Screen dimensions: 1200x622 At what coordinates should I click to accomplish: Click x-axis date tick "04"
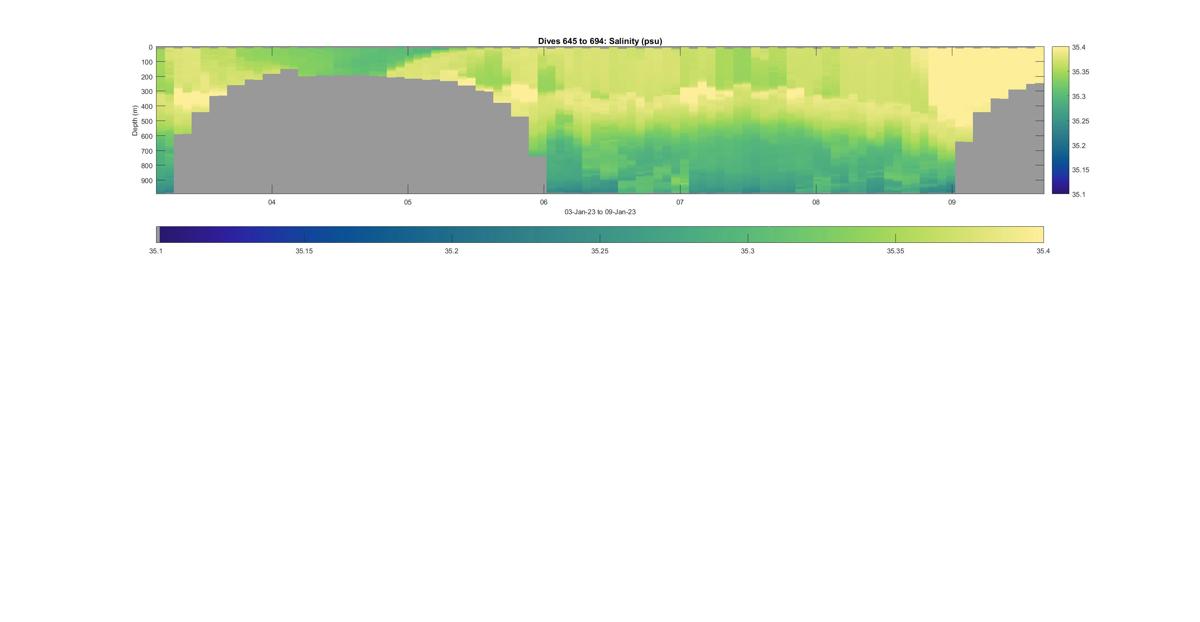pos(272,202)
